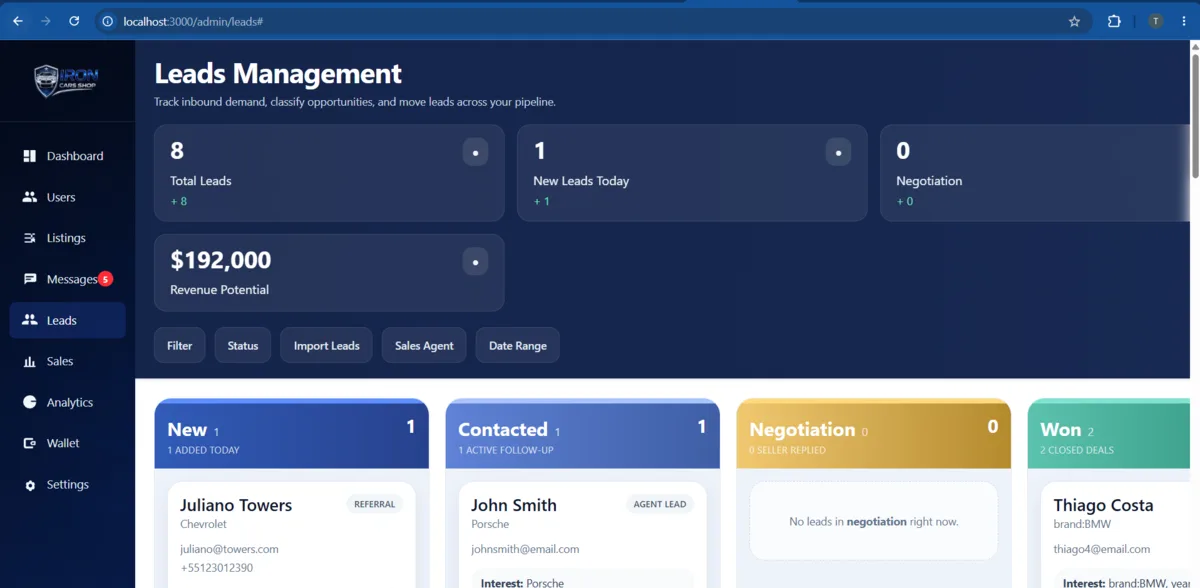Open the browser profile avatar
This screenshot has height=588, width=1200.
(x=1155, y=21)
